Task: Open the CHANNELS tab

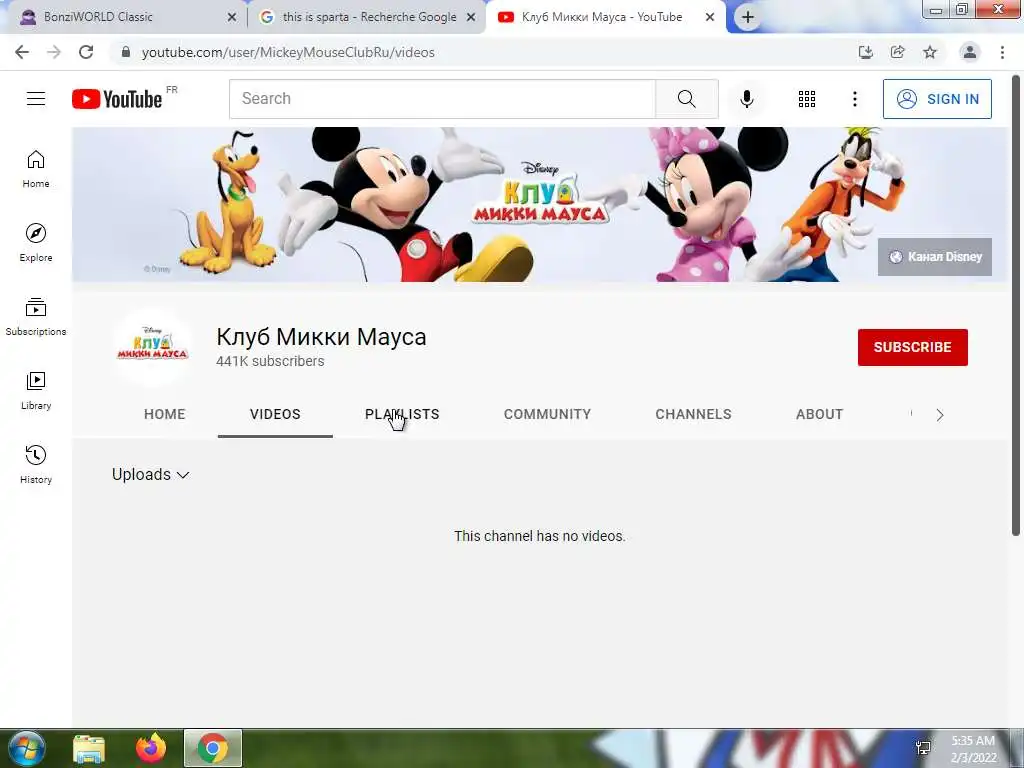Action: coord(694,414)
